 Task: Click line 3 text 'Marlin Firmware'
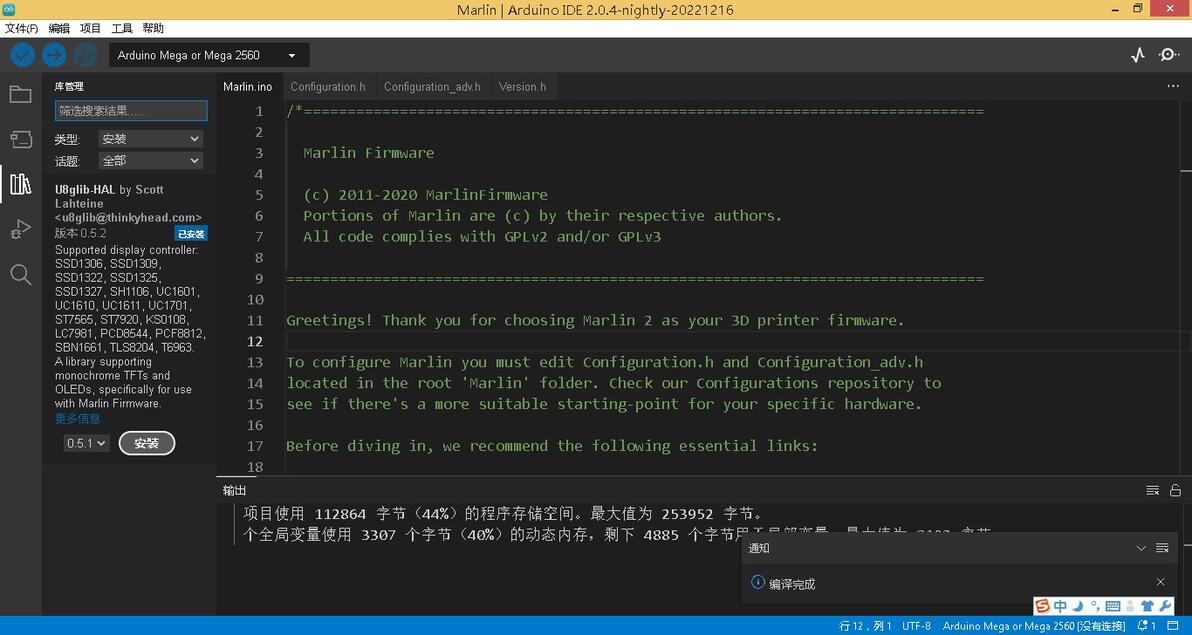(369, 153)
